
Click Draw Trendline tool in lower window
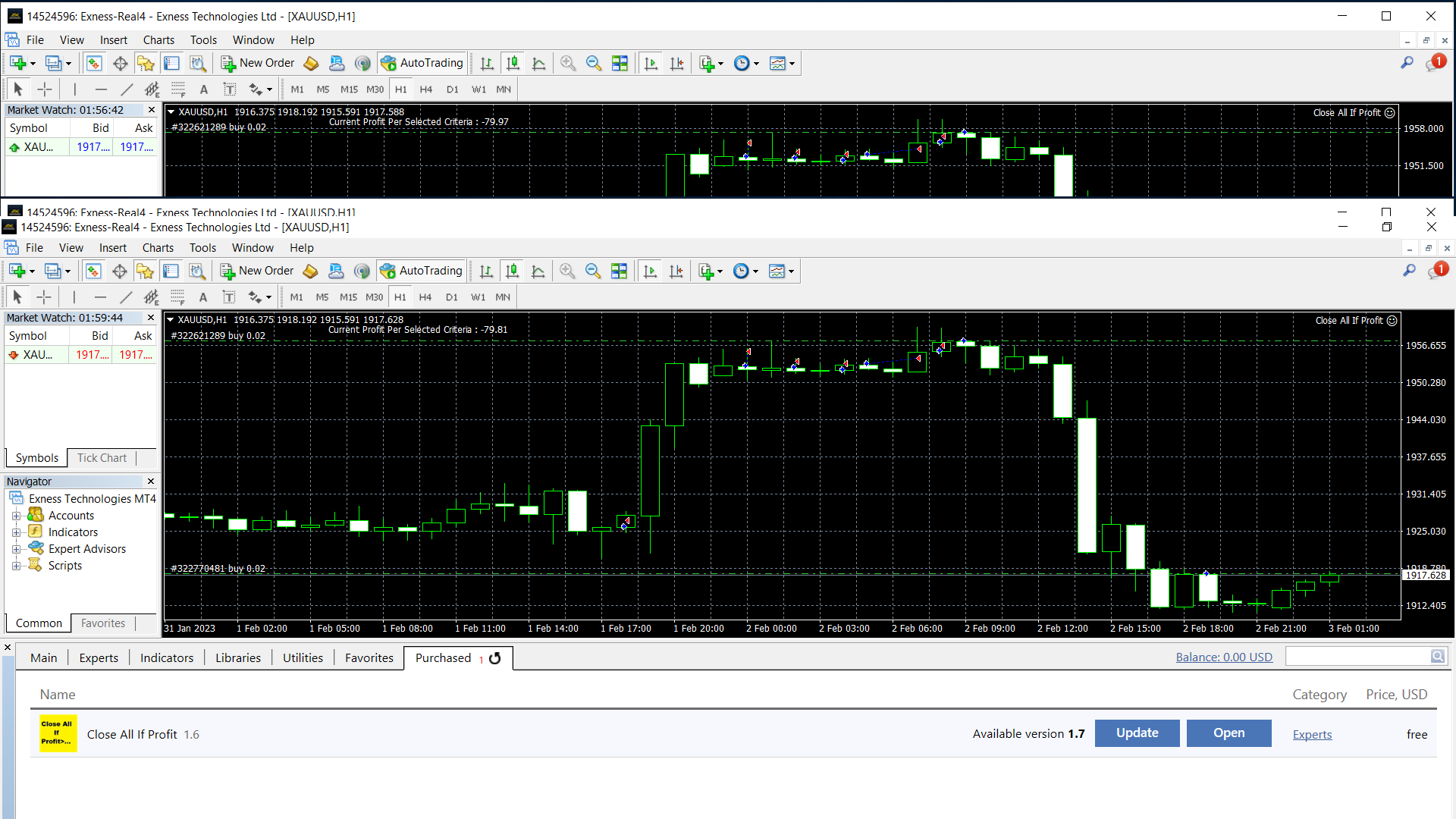point(126,297)
